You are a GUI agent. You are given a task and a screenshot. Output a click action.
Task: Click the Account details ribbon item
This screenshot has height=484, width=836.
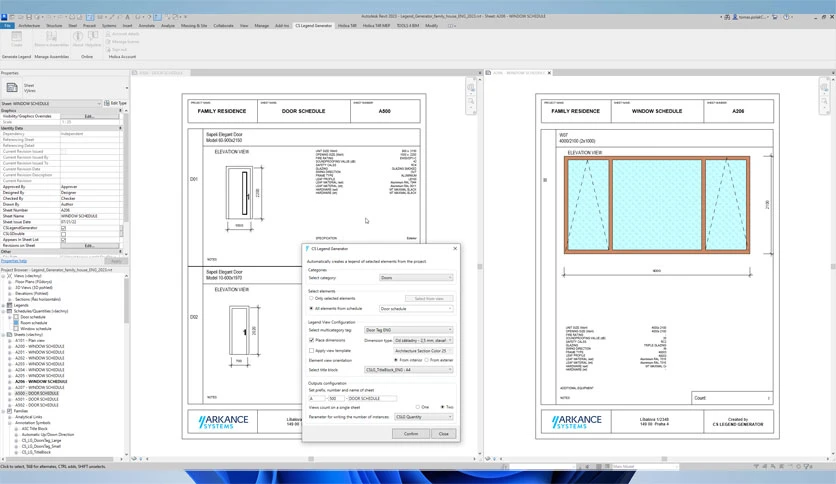tap(123, 34)
